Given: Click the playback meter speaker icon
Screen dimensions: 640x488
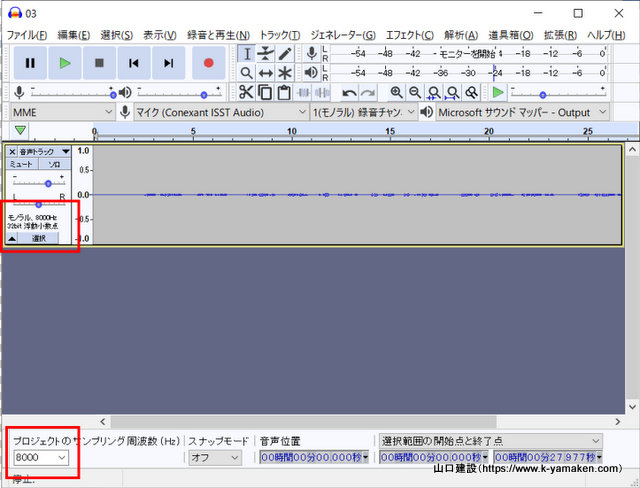Looking at the screenshot, I should tap(311, 73).
